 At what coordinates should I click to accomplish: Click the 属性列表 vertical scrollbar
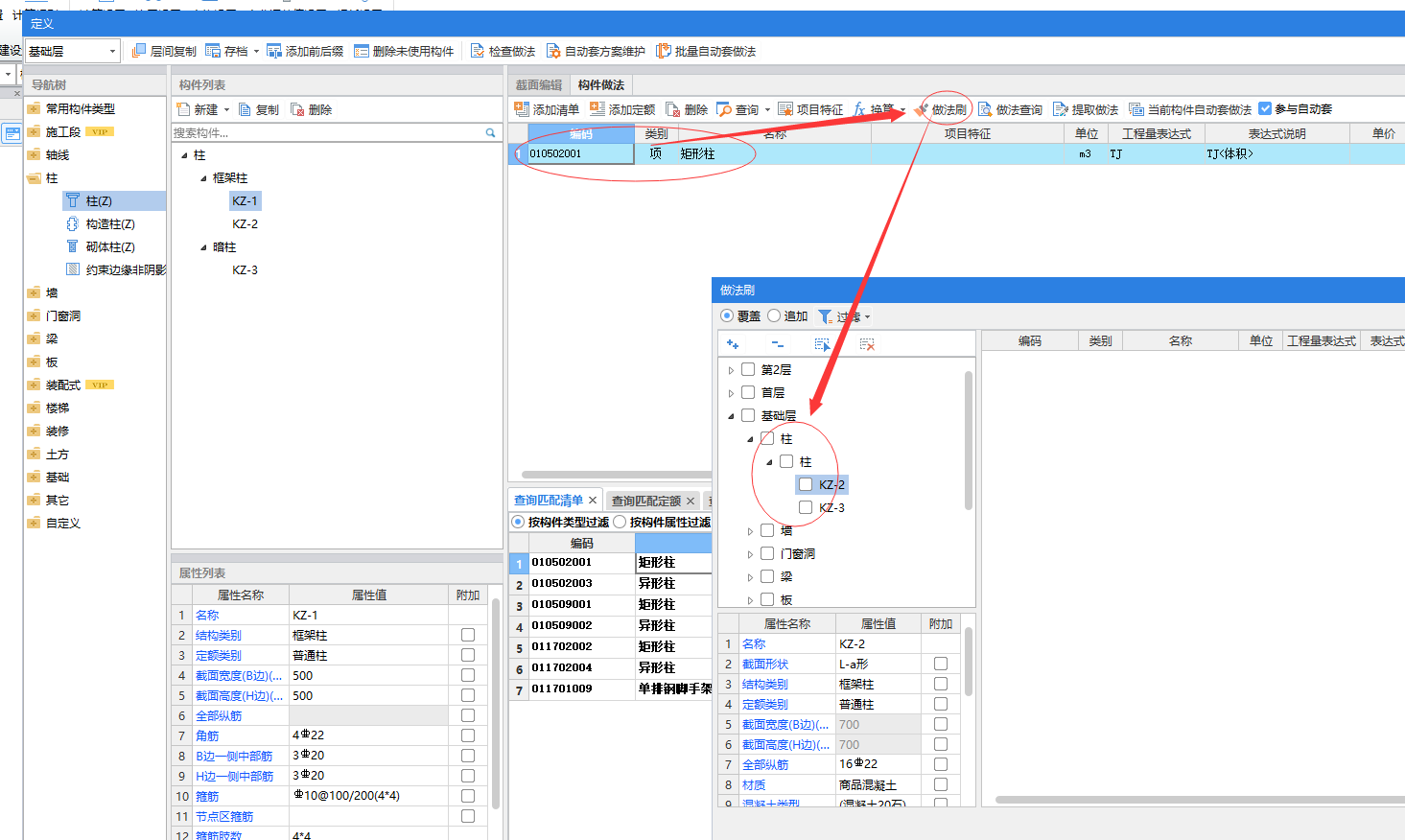tap(496, 705)
